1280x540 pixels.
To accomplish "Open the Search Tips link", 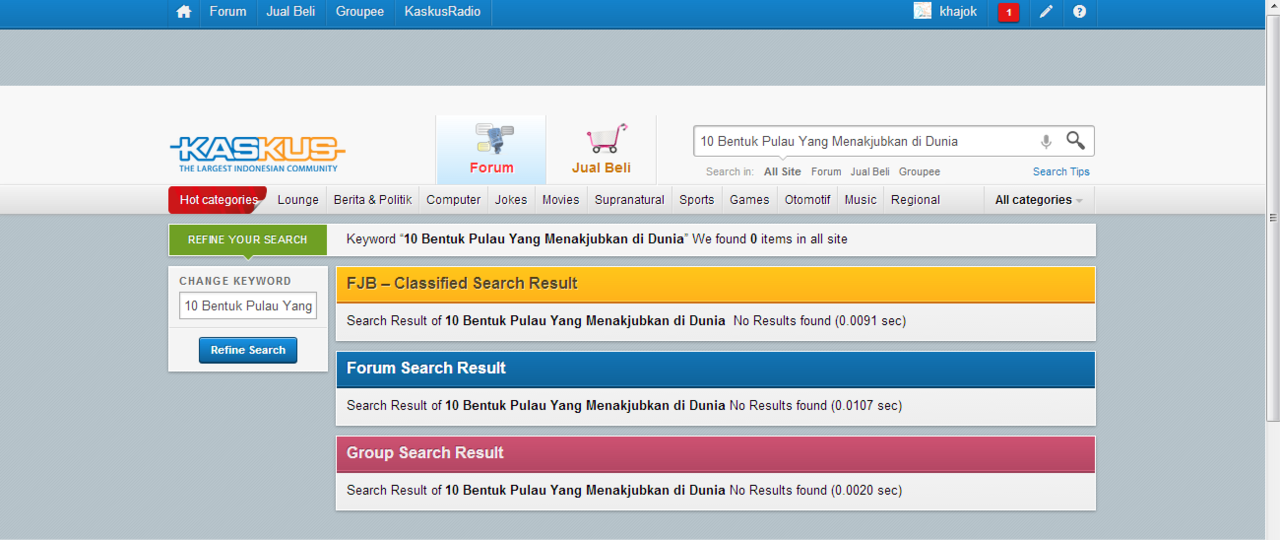I will [x=1061, y=172].
